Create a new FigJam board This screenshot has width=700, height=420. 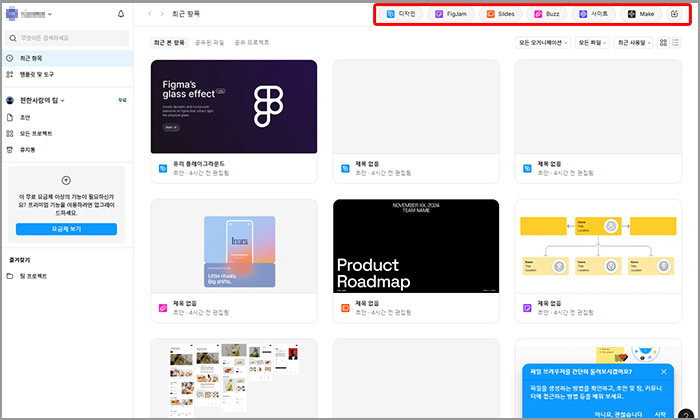pyautogui.click(x=451, y=14)
